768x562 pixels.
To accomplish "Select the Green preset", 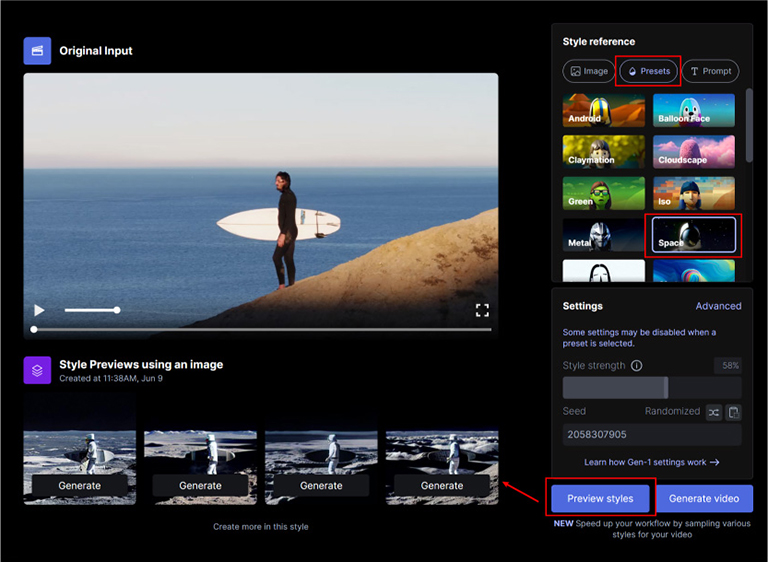I will click(x=603, y=194).
